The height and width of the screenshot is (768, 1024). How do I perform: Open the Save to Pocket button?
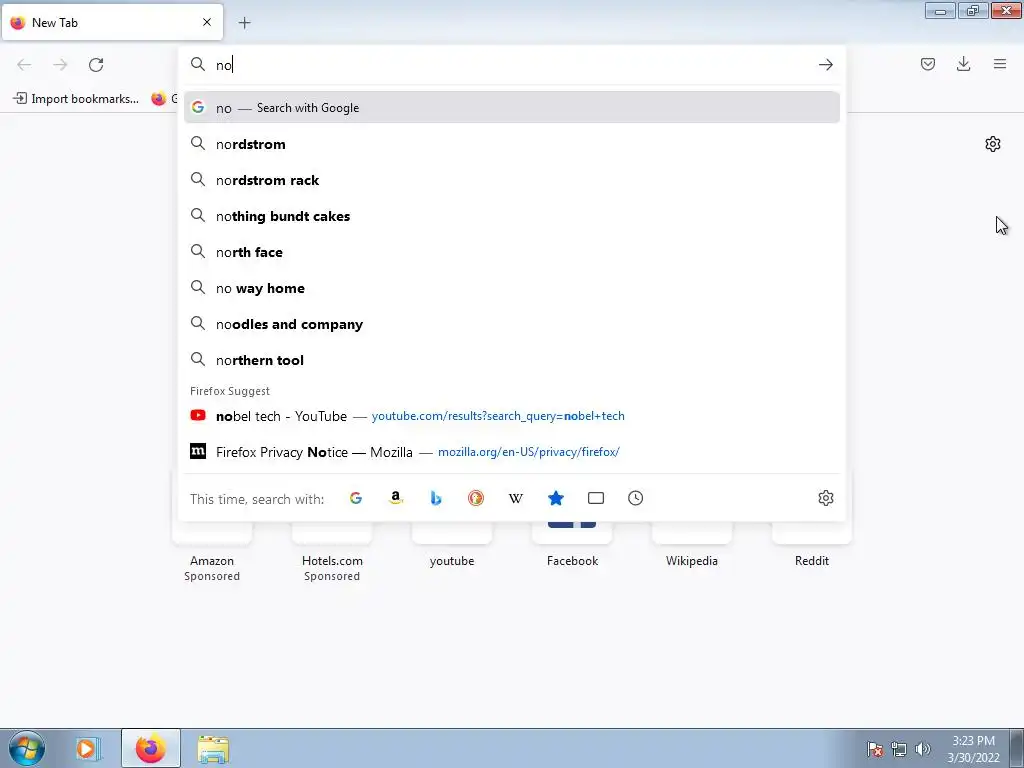(x=927, y=64)
